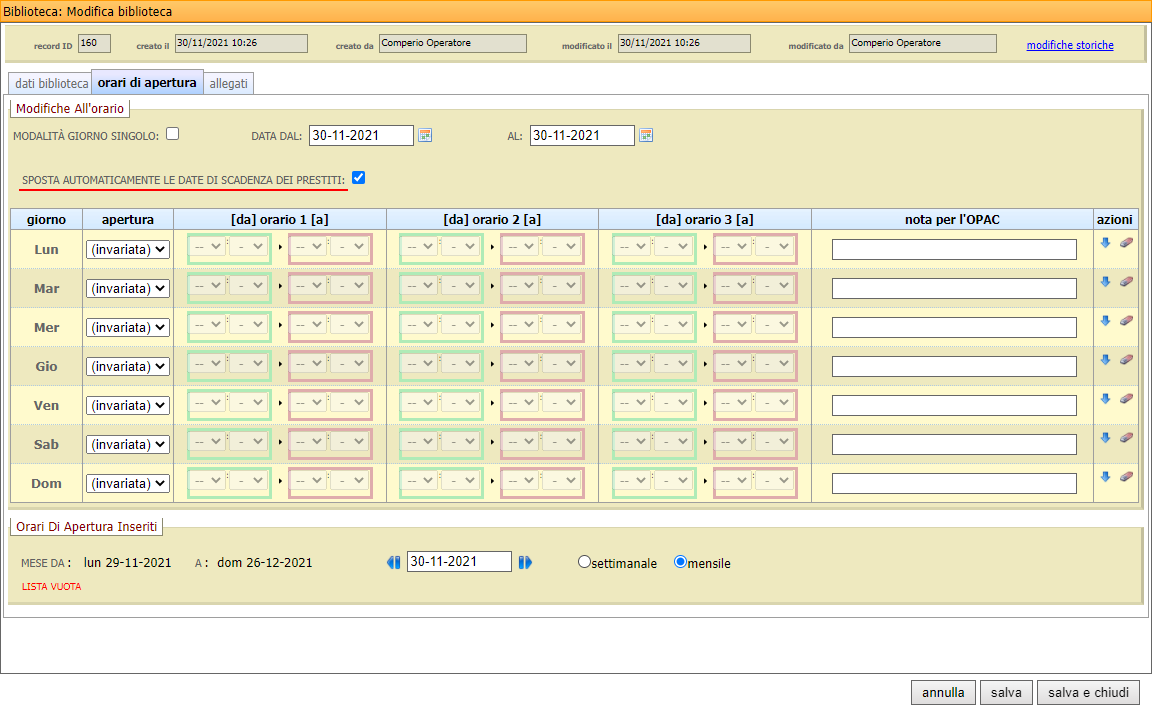Uncheck automatic loan due date shift
This screenshot has width=1152, height=707.
359,178
